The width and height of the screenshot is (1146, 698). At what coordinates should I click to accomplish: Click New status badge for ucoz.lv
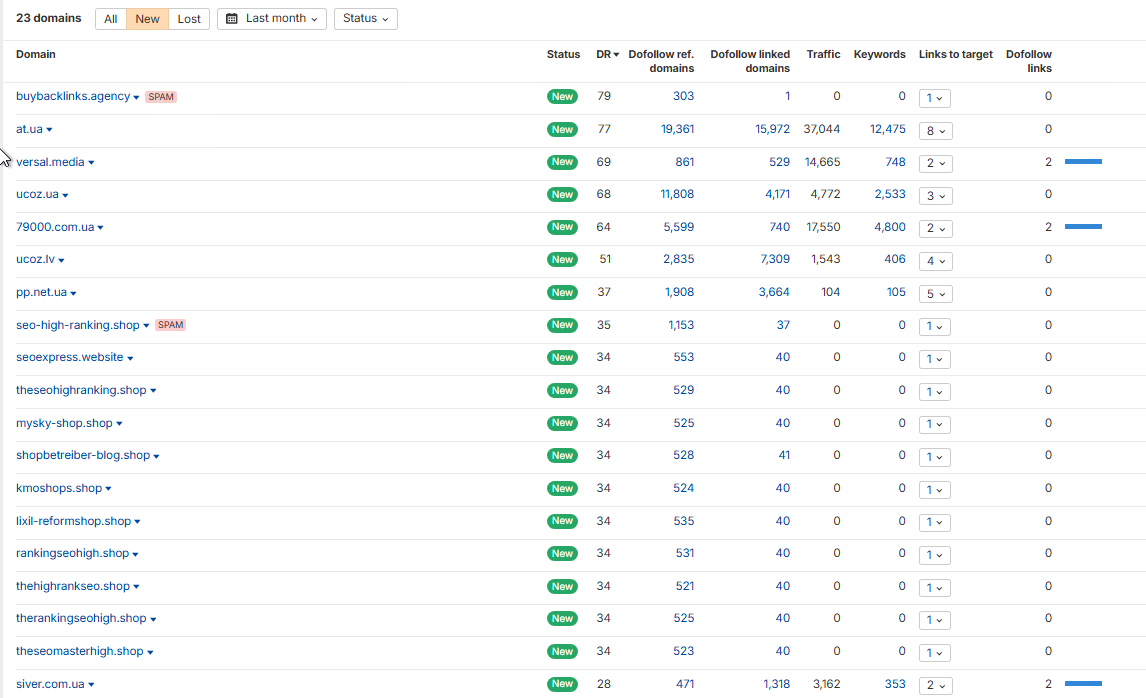tap(562, 259)
